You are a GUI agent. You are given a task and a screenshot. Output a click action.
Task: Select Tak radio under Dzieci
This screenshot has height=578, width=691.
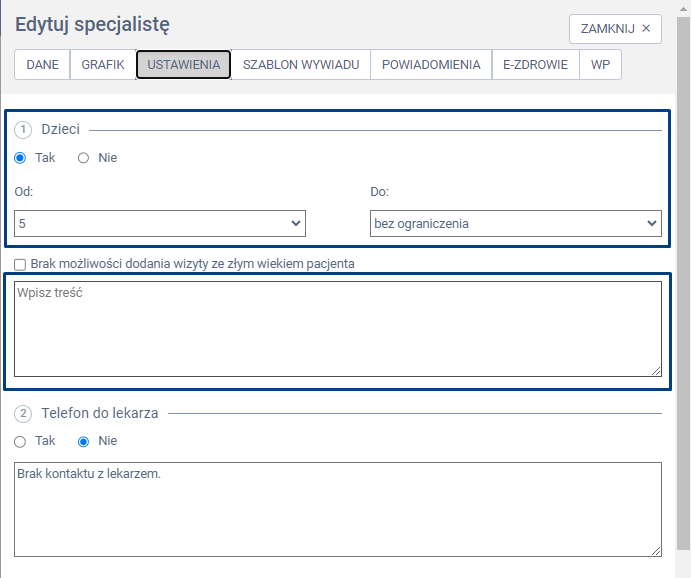tap(20, 158)
